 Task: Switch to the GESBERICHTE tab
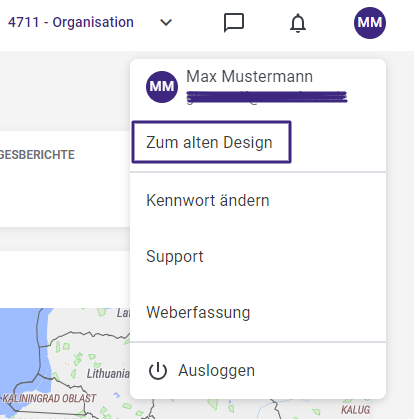pyautogui.click(x=37, y=155)
